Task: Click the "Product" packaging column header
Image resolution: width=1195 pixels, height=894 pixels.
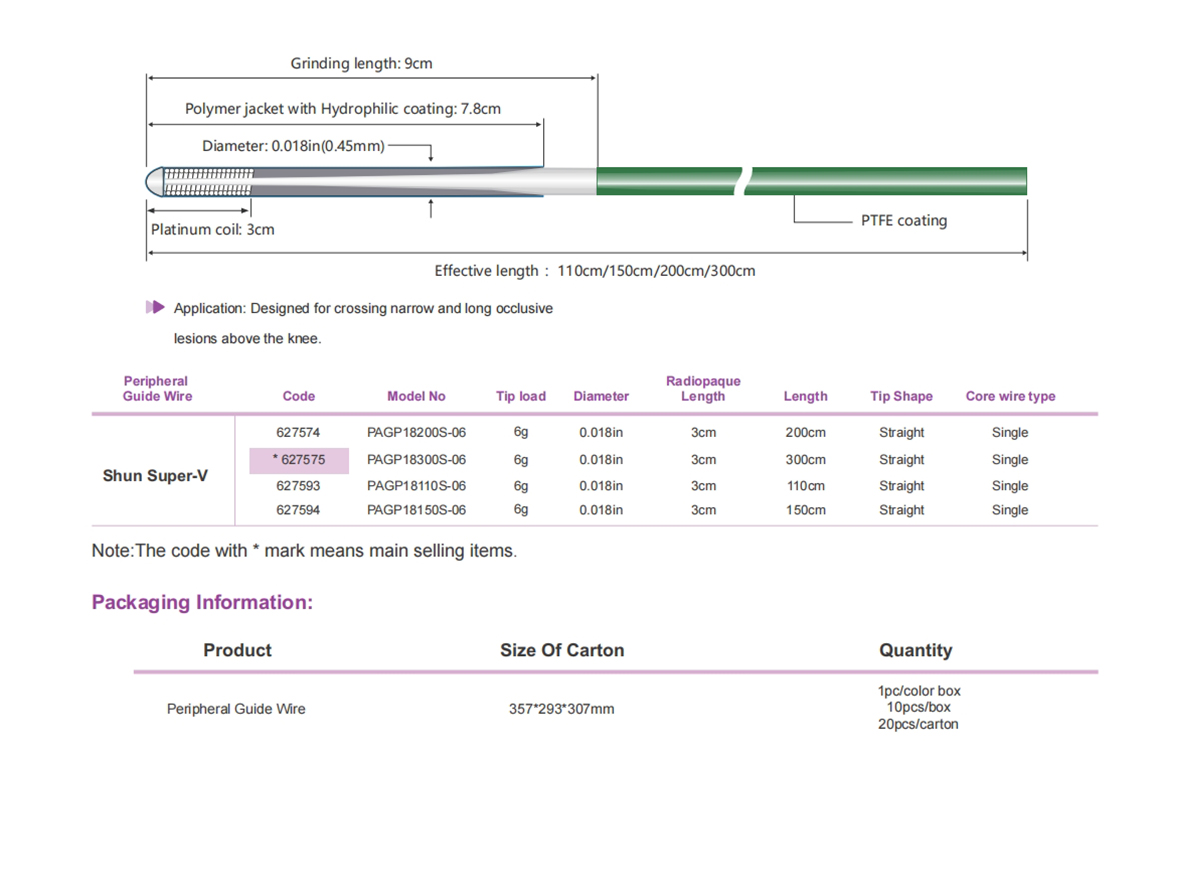Action: click(237, 650)
